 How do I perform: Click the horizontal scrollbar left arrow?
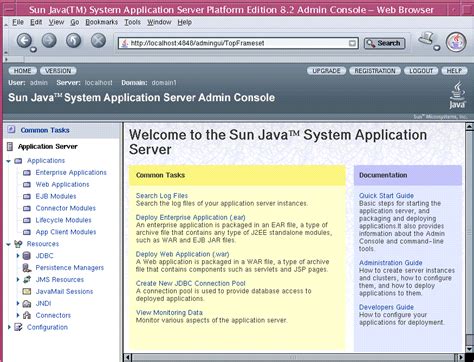(128, 358)
